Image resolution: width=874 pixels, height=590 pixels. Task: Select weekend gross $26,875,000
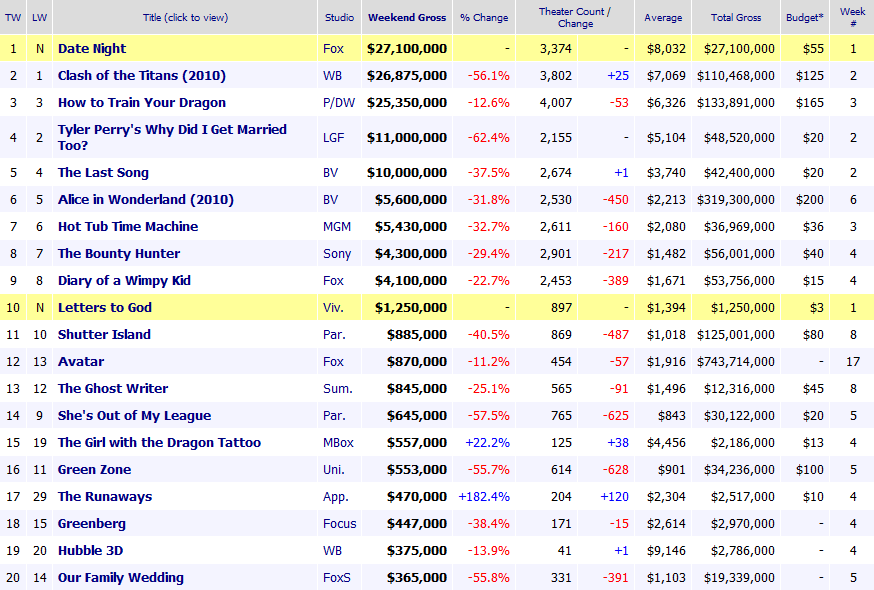coord(407,75)
